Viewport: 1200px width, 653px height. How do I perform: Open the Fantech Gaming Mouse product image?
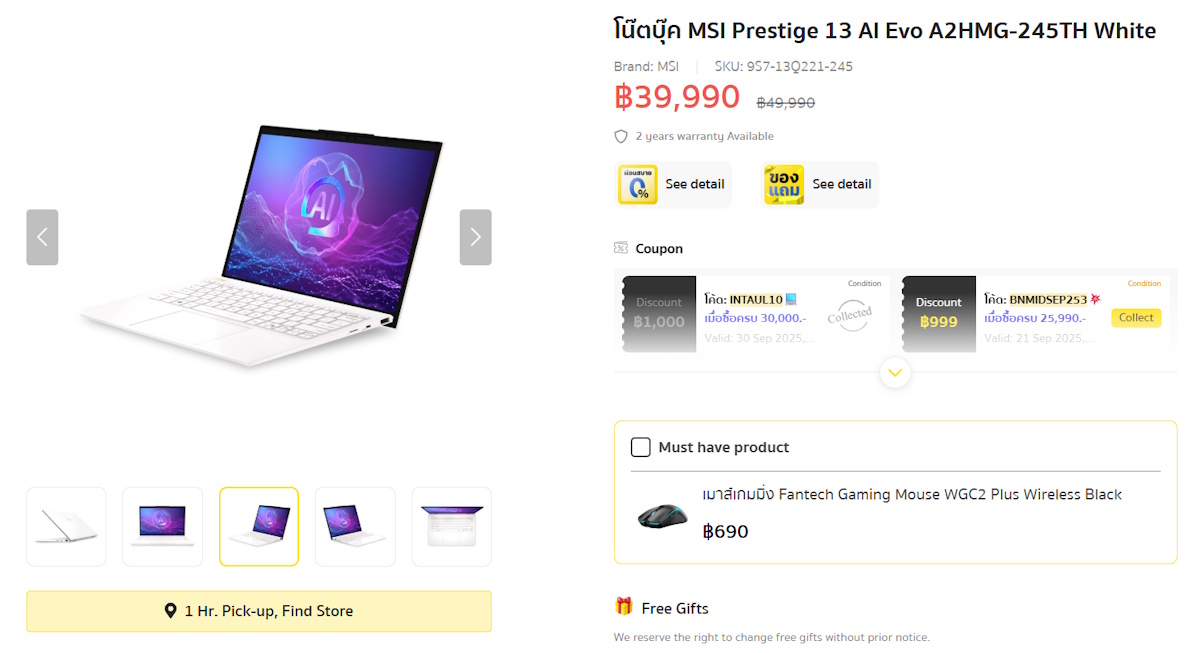coord(662,515)
